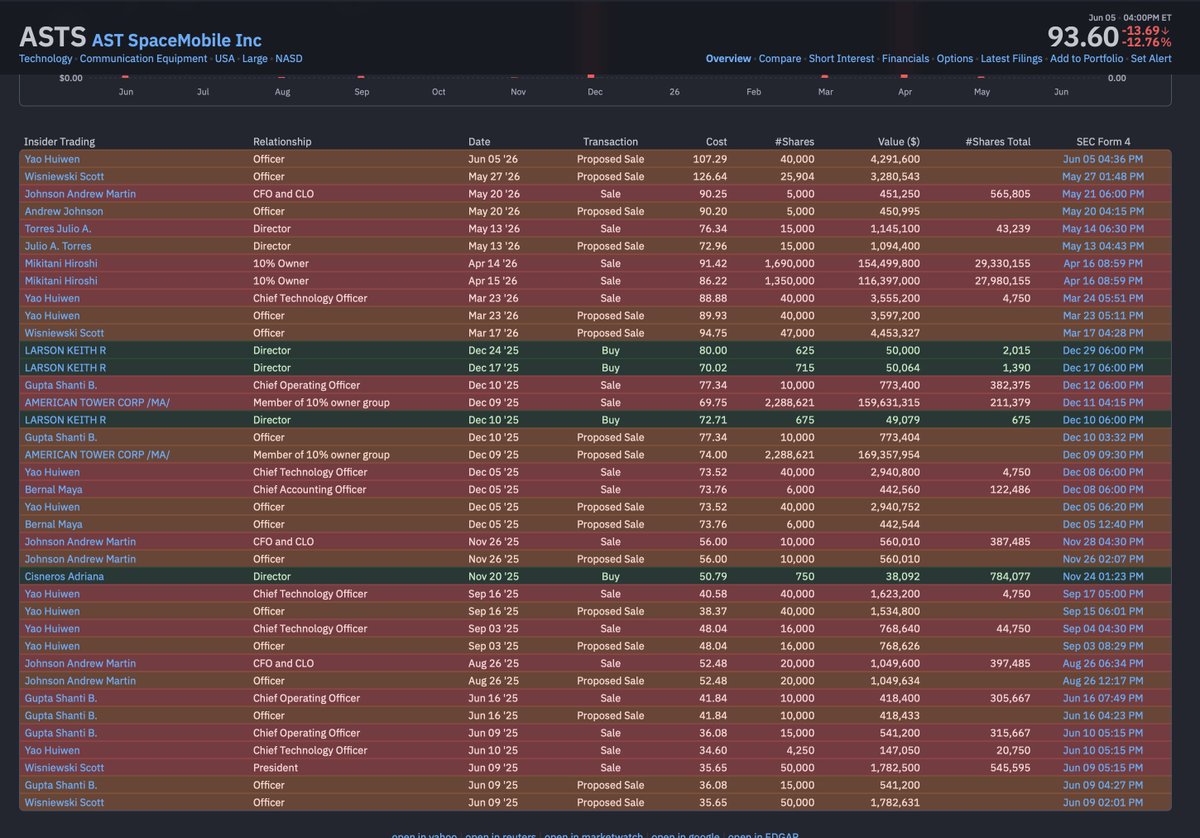Click the USA country link
Image resolution: width=1200 pixels, height=838 pixels.
[x=225, y=59]
